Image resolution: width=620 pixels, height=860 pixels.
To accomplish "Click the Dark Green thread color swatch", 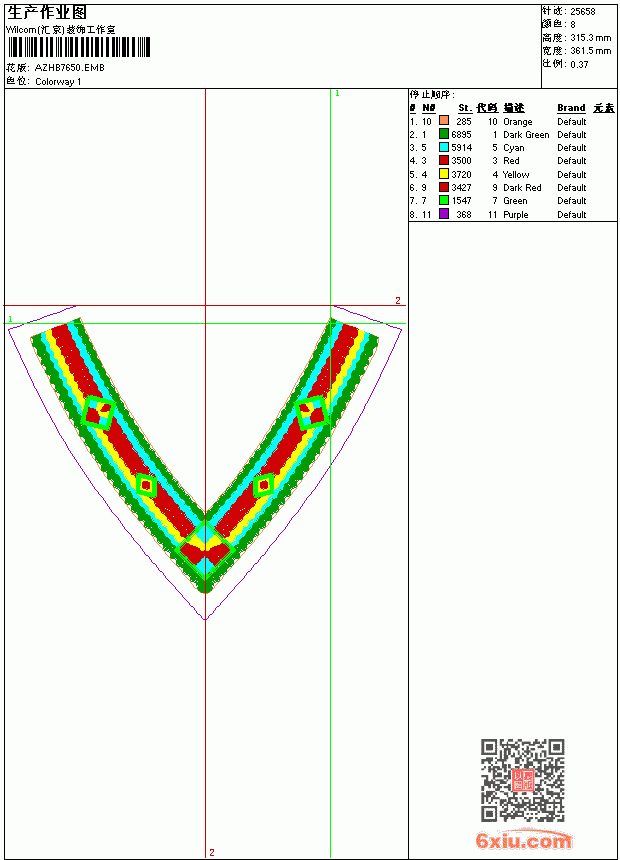I will pyautogui.click(x=444, y=134).
